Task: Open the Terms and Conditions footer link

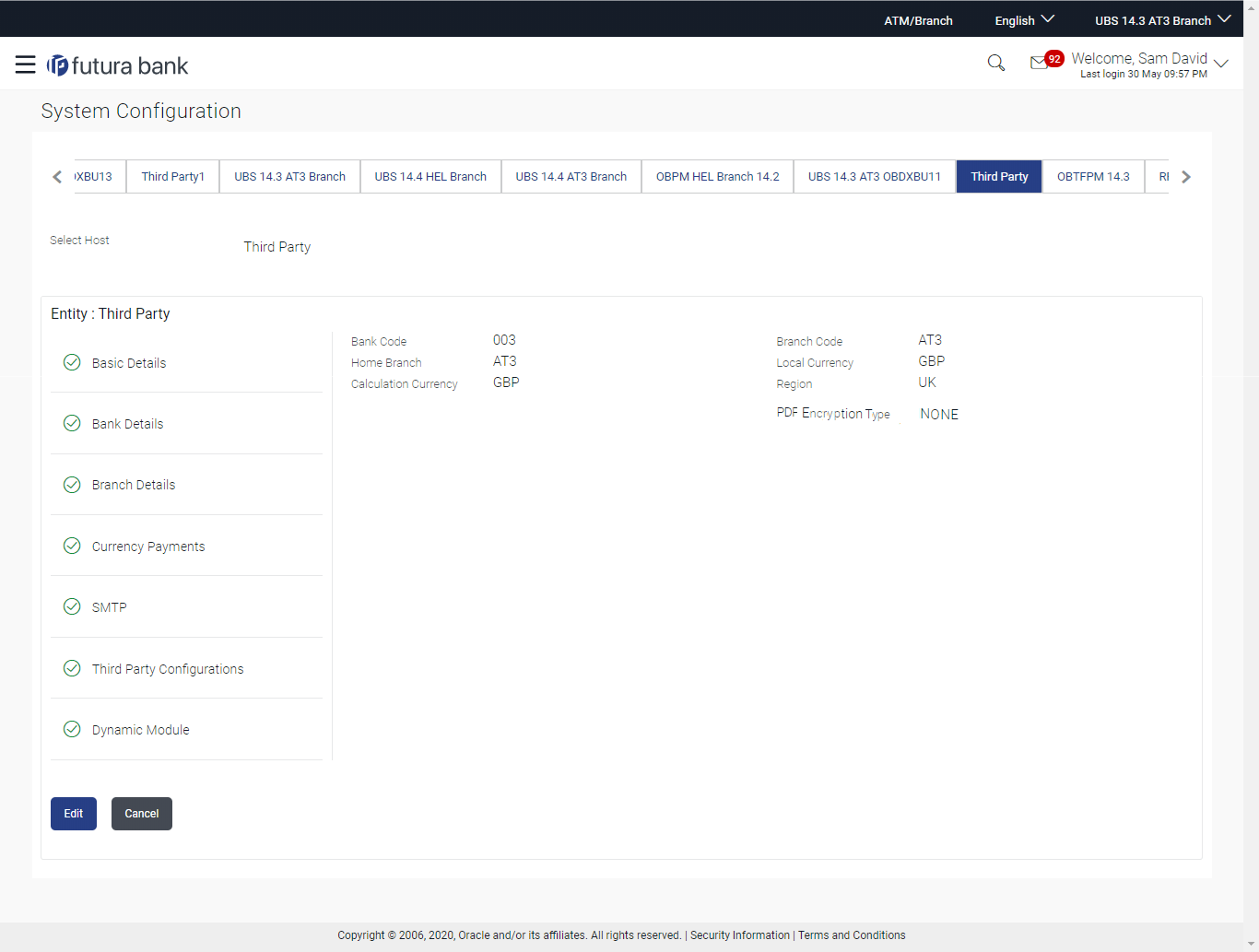Action: [x=852, y=935]
